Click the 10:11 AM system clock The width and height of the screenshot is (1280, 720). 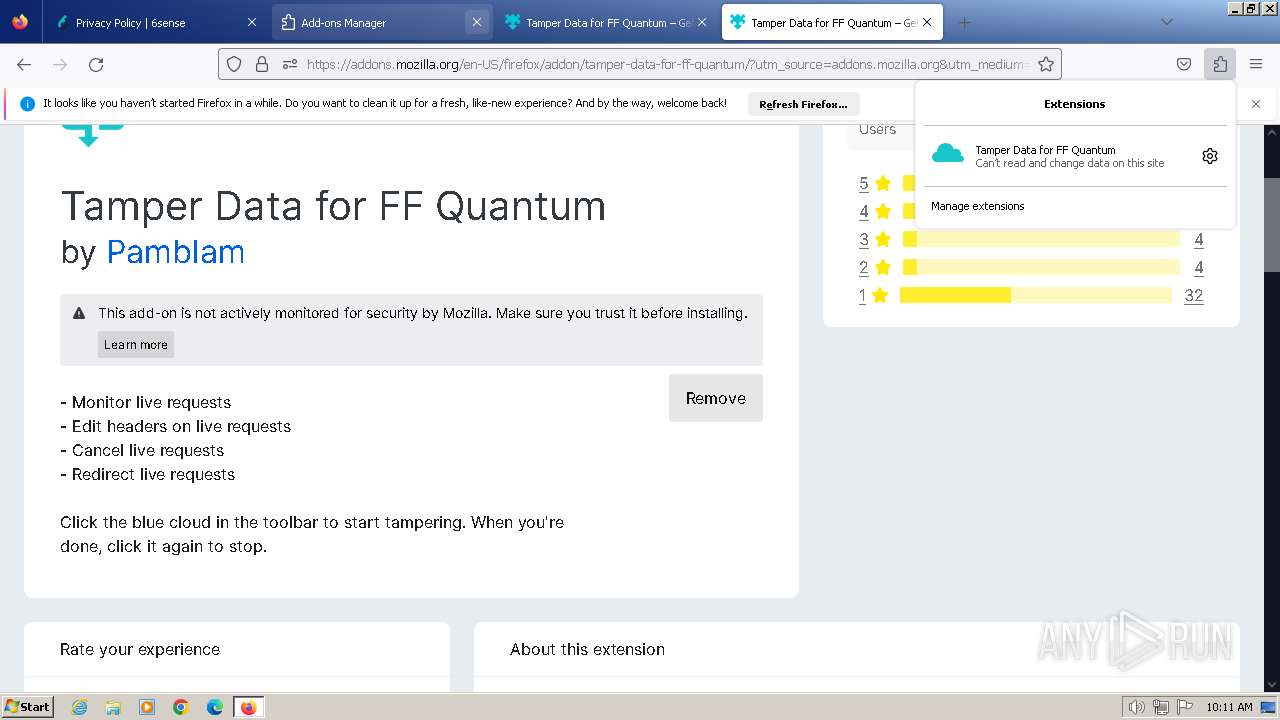tap(1229, 707)
